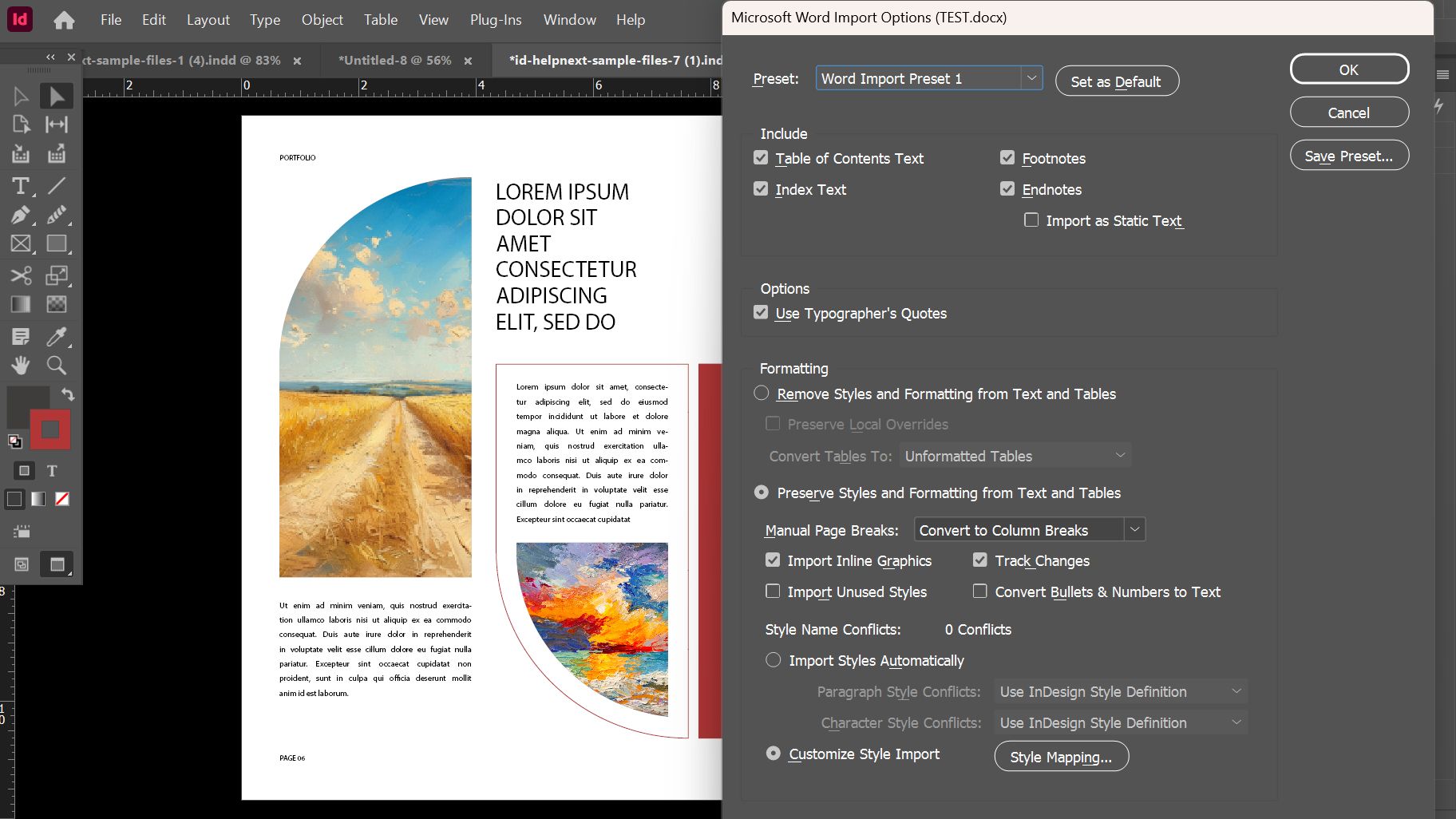Uncheck the Footnotes checkbox
This screenshot has height=819, width=1456.
(1007, 158)
